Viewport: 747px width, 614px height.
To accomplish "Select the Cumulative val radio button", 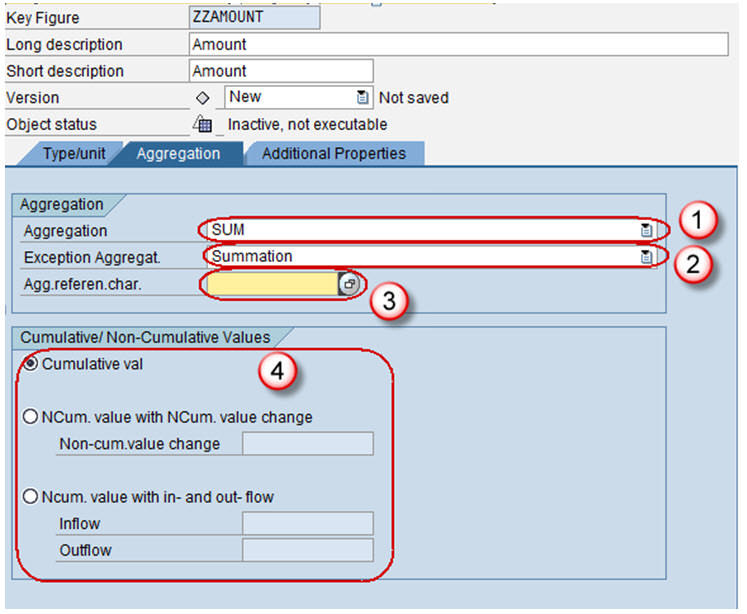I will (x=31, y=364).
